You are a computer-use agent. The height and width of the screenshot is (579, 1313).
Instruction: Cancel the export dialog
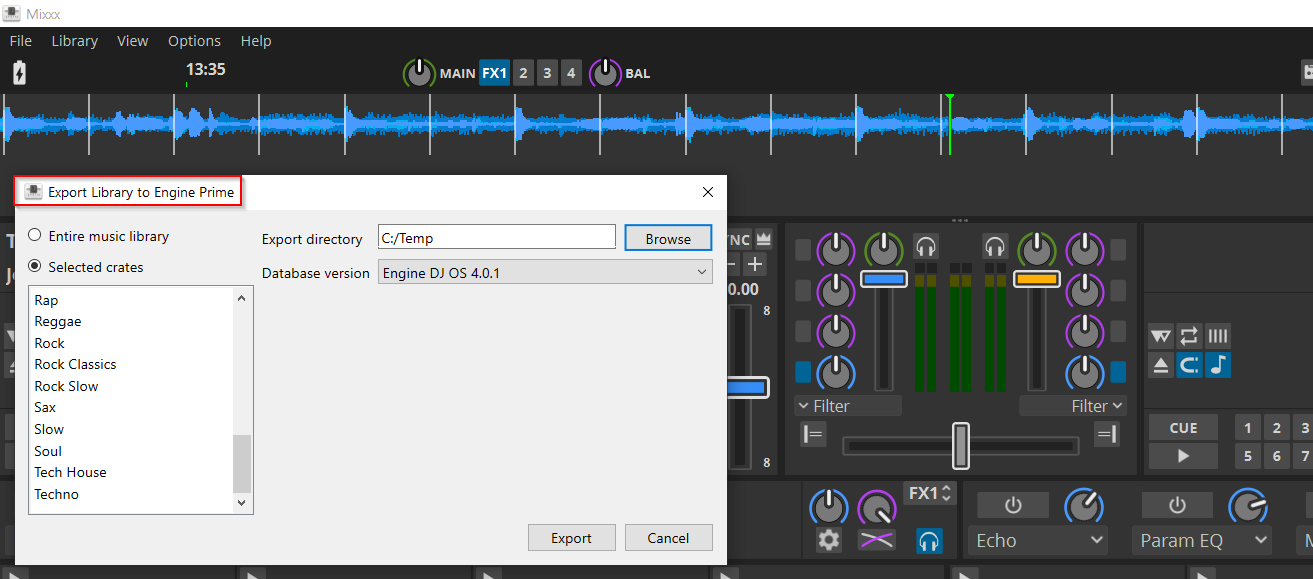[x=668, y=538]
